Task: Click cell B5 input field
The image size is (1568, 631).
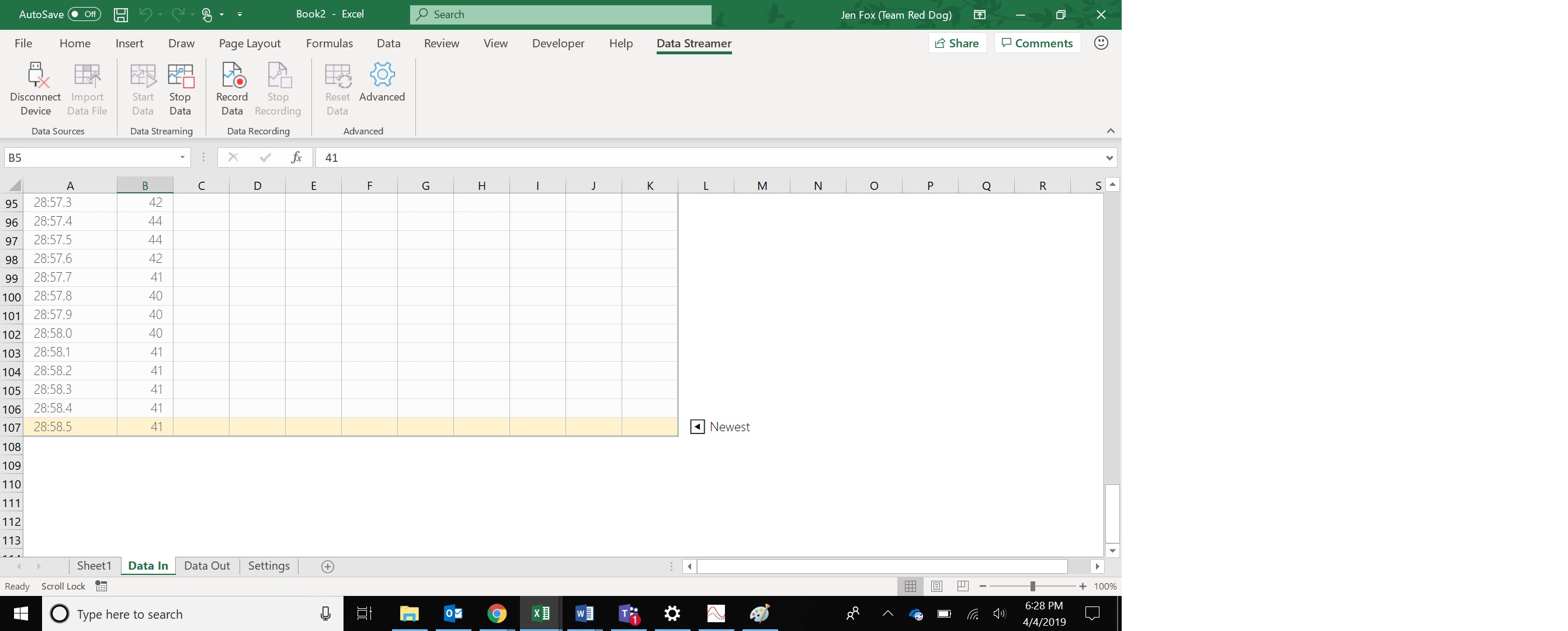Action: (x=96, y=157)
